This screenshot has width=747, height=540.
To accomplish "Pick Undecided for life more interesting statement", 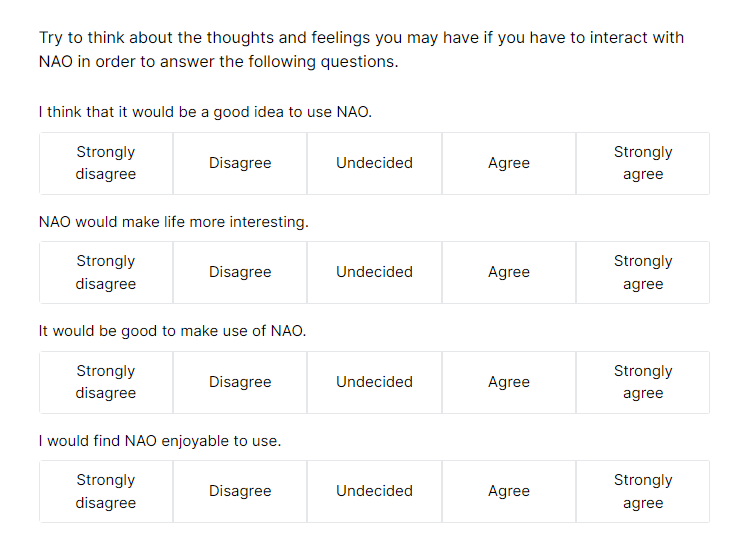I will tap(374, 273).
